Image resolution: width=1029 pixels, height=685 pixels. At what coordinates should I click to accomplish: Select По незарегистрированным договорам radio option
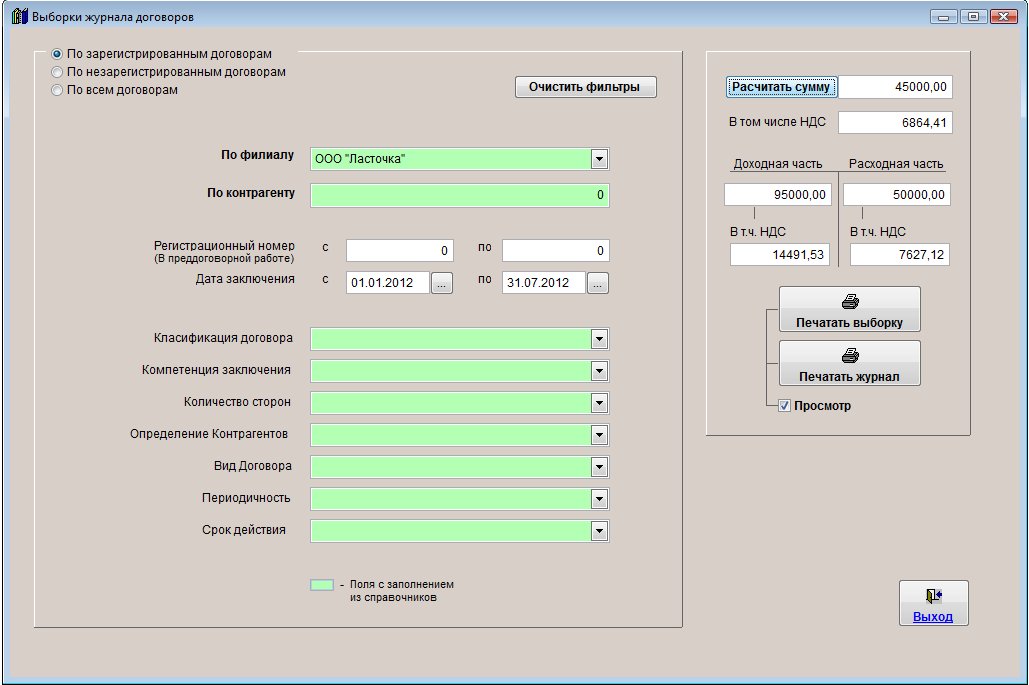(x=57, y=72)
